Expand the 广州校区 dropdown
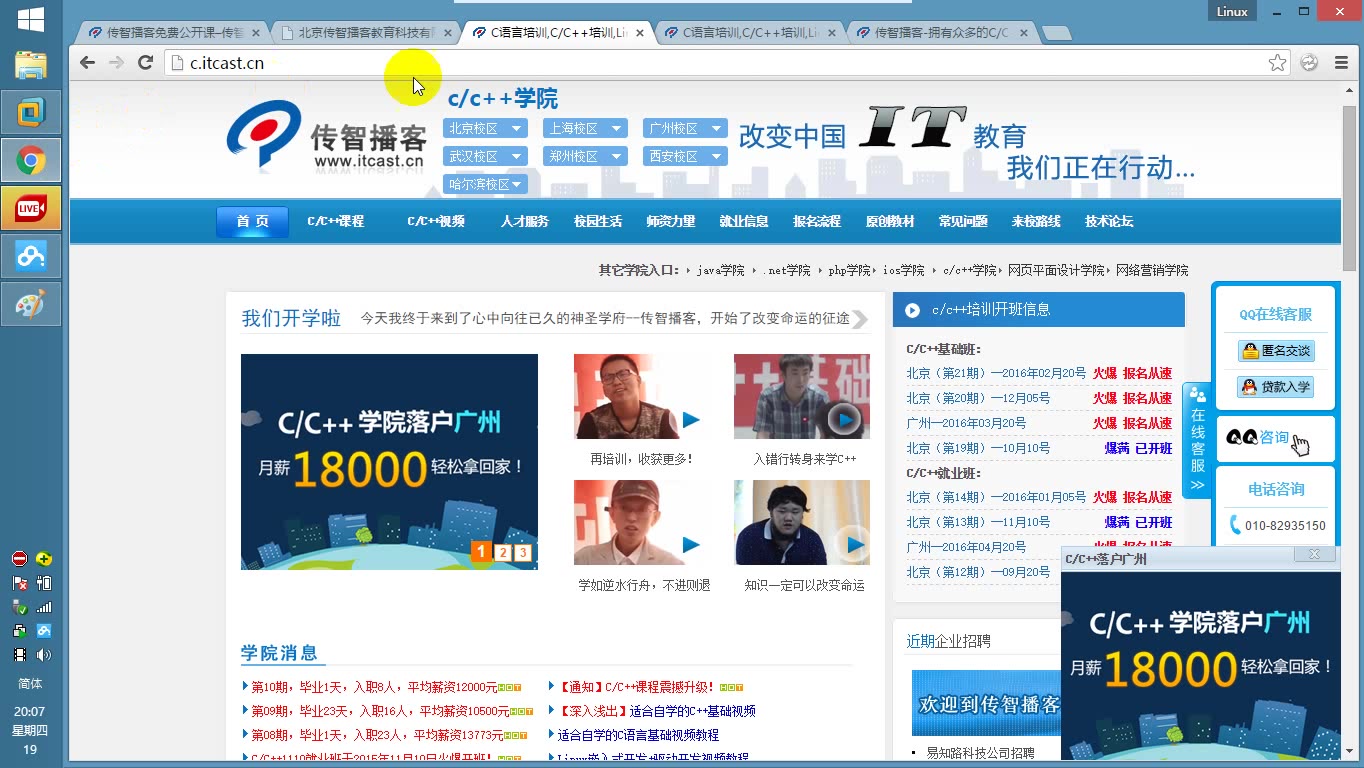1364x768 pixels. pos(685,128)
